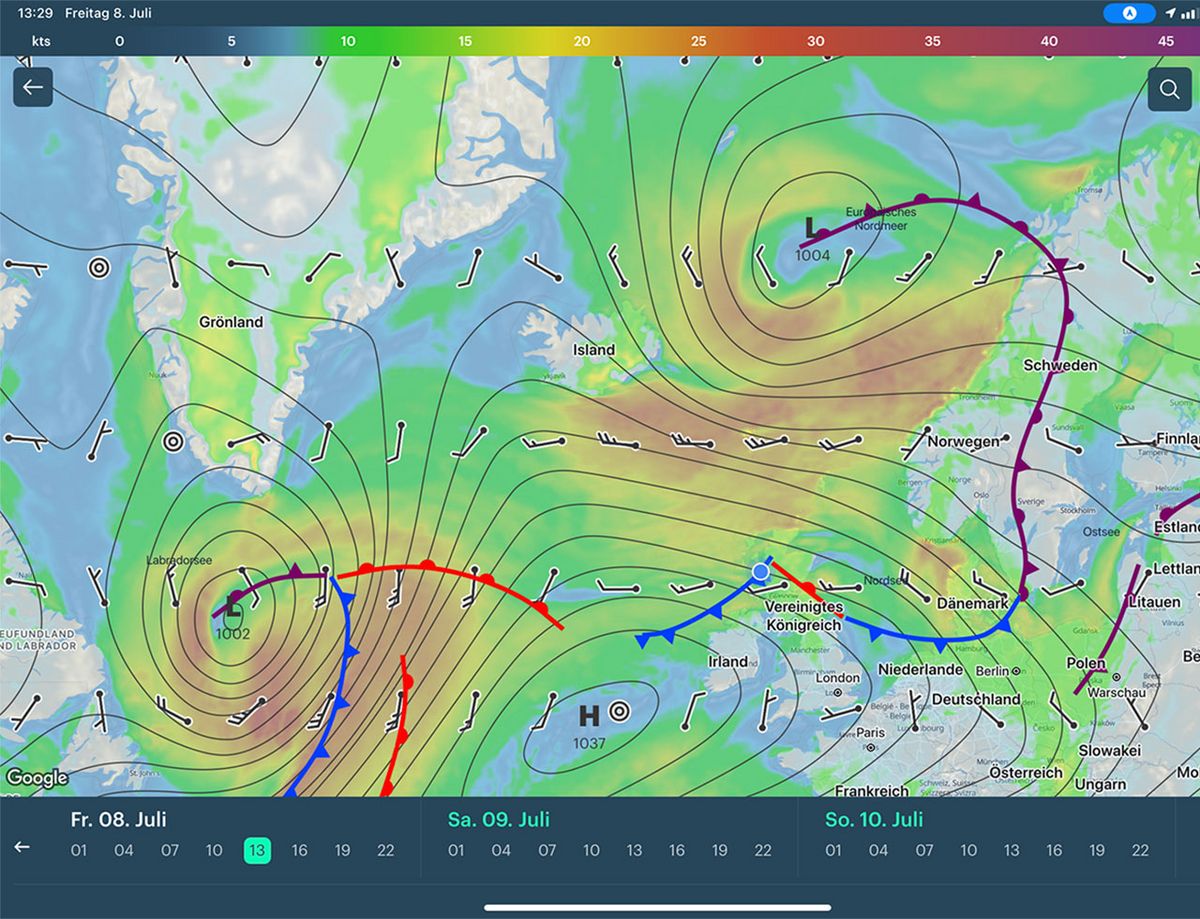Tap the Freitag 8. Juli date in status bar
The width and height of the screenshot is (1200, 919).
click(108, 13)
